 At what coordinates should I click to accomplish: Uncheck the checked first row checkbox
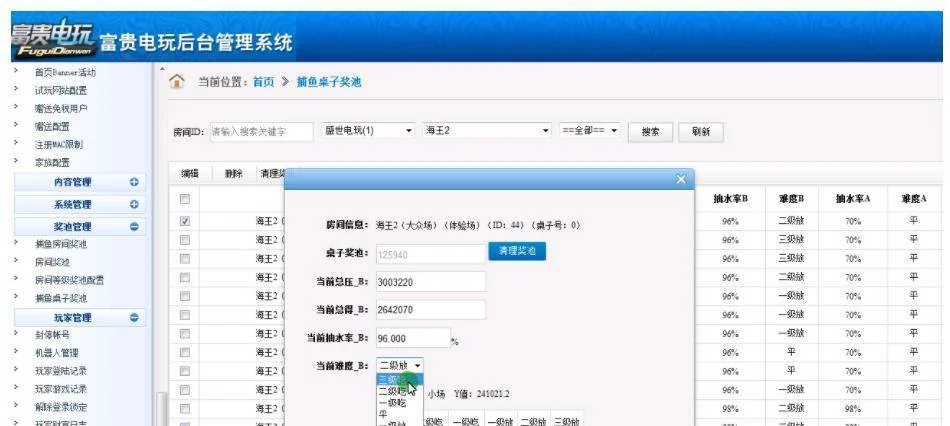point(185,221)
